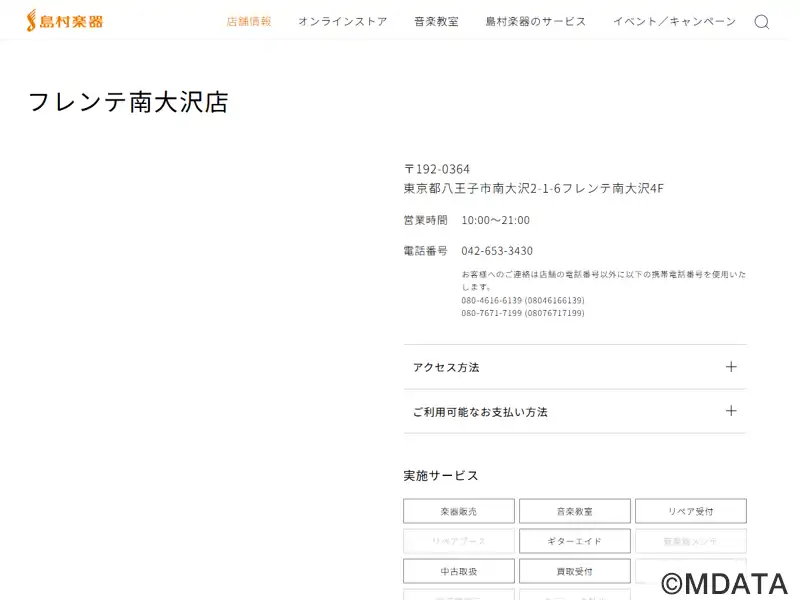Expand ご利用可能なお支払い方法 section
Viewport: 800px width, 600px height.
[574, 411]
